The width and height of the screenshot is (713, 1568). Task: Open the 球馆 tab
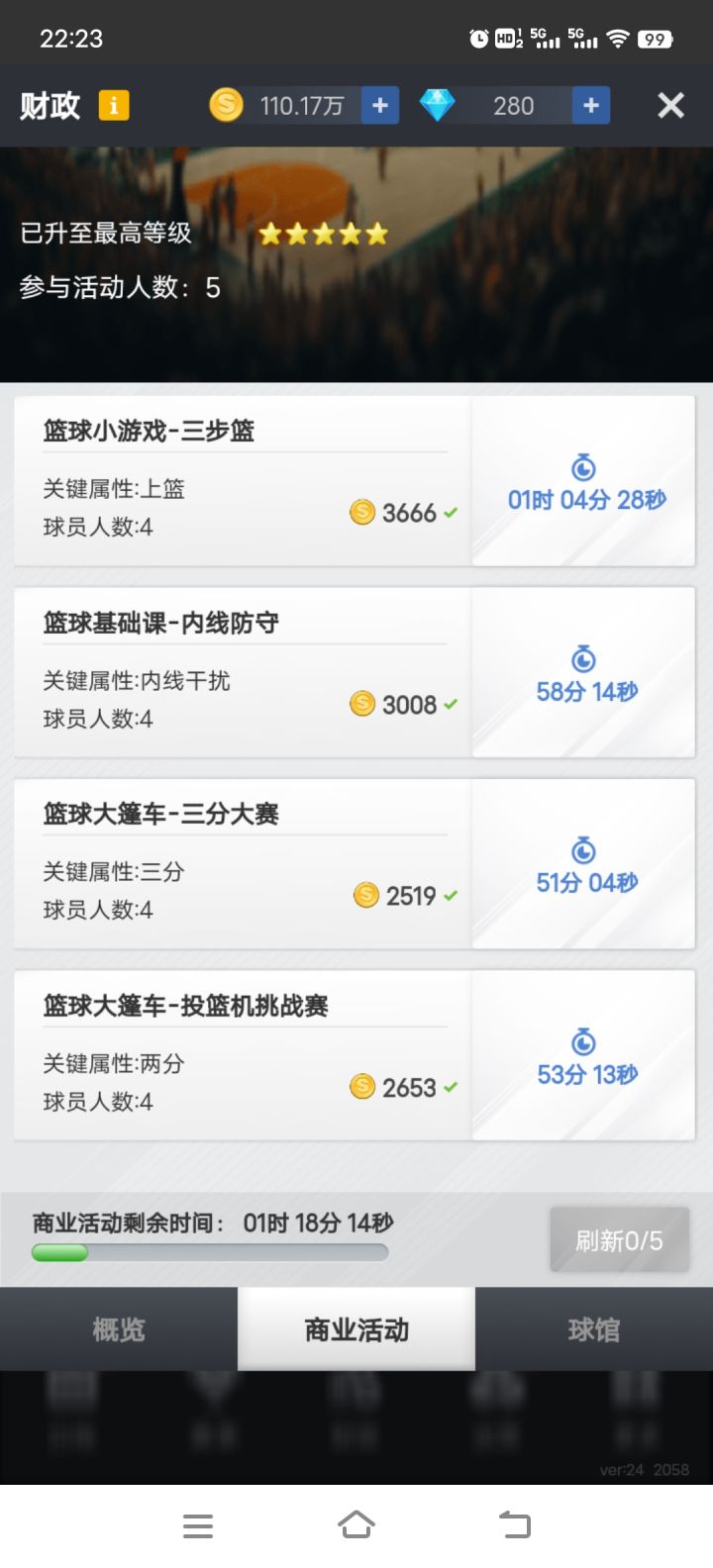594,1329
